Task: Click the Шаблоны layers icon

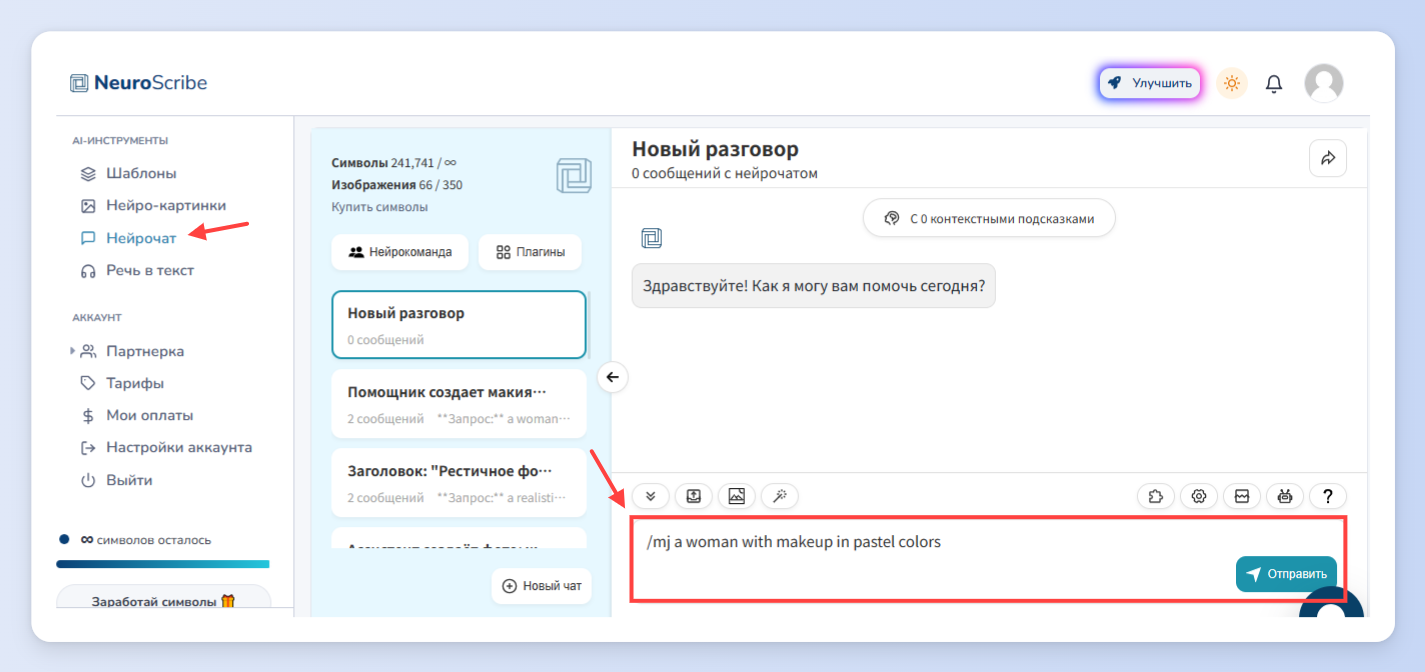Action: pos(88,173)
